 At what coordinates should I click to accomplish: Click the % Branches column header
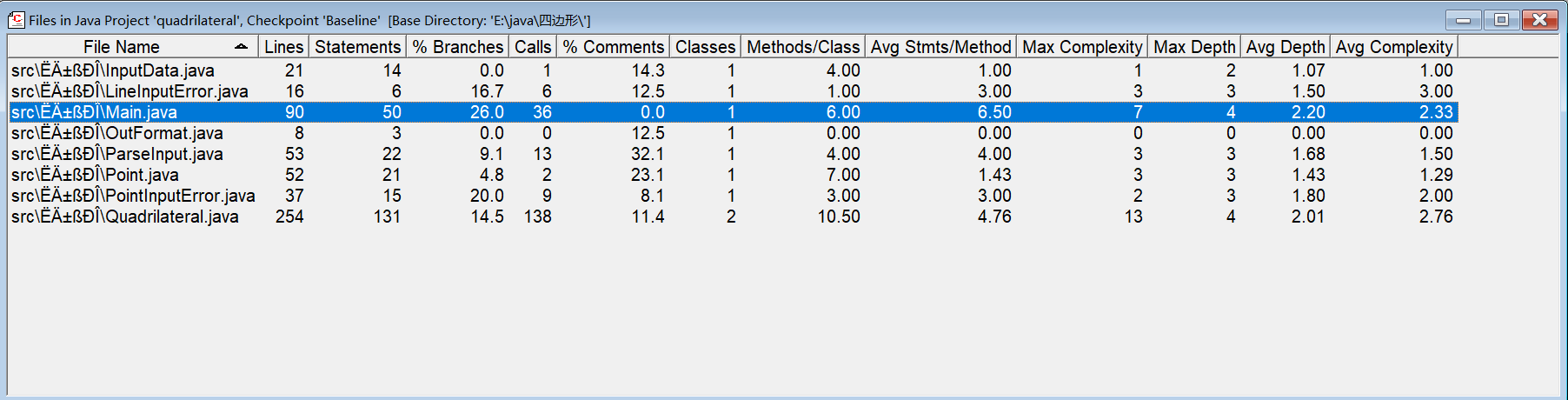pos(457,47)
